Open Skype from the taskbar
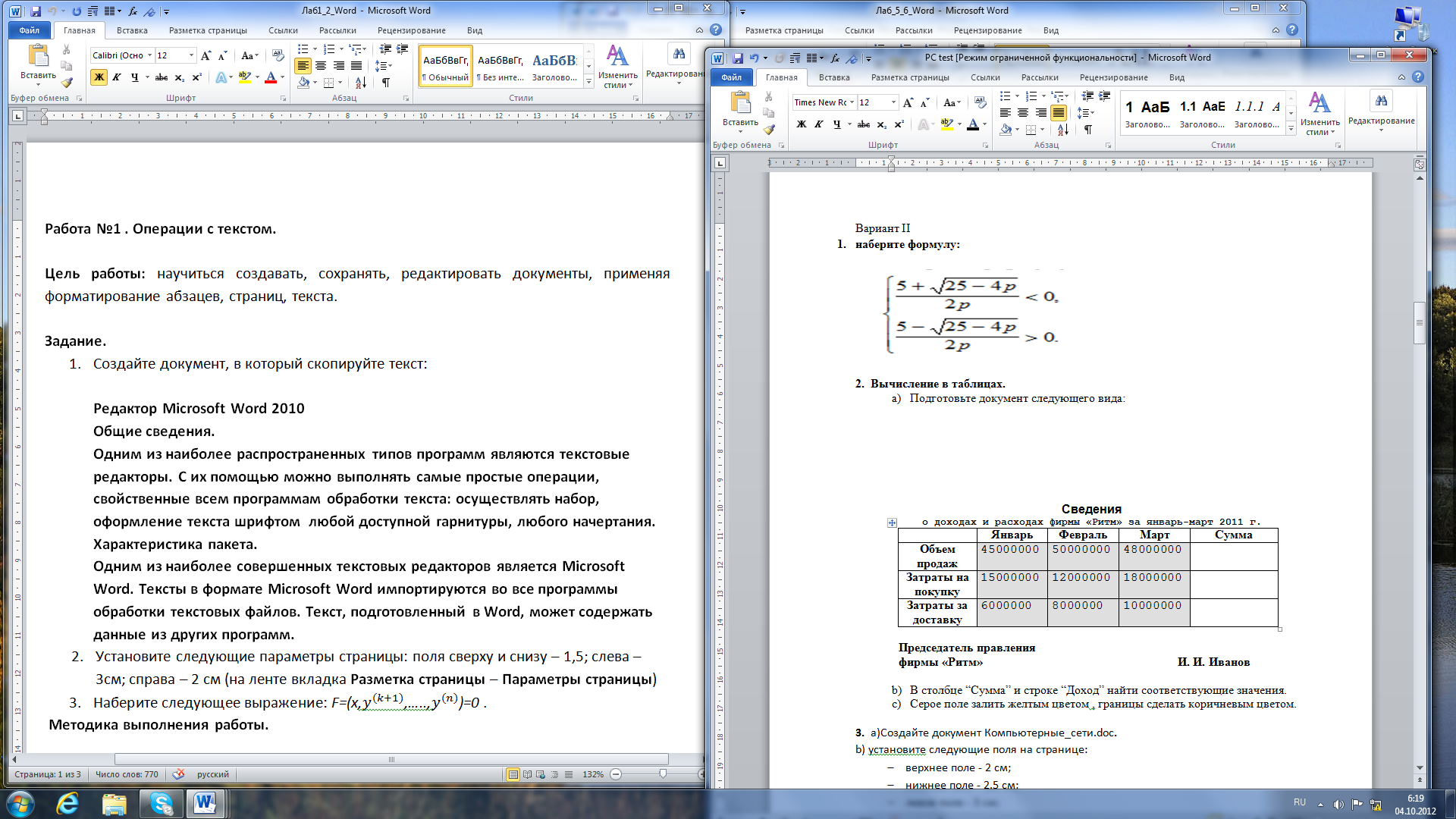The height and width of the screenshot is (819, 1456). (x=161, y=802)
